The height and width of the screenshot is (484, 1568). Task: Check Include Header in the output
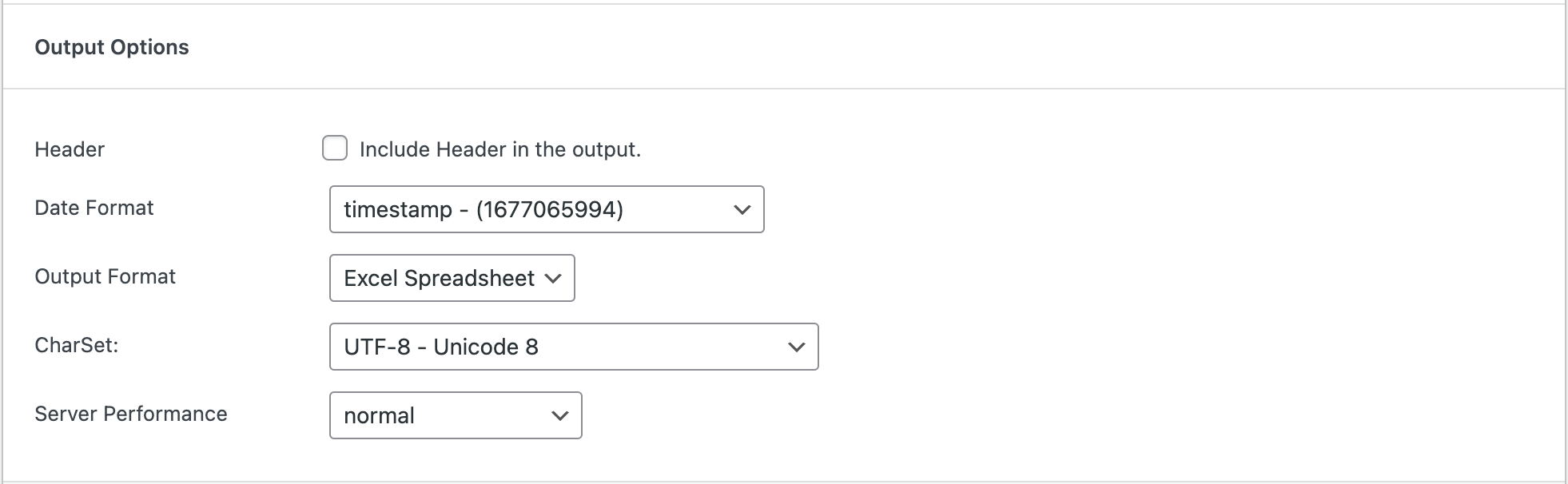(x=334, y=148)
